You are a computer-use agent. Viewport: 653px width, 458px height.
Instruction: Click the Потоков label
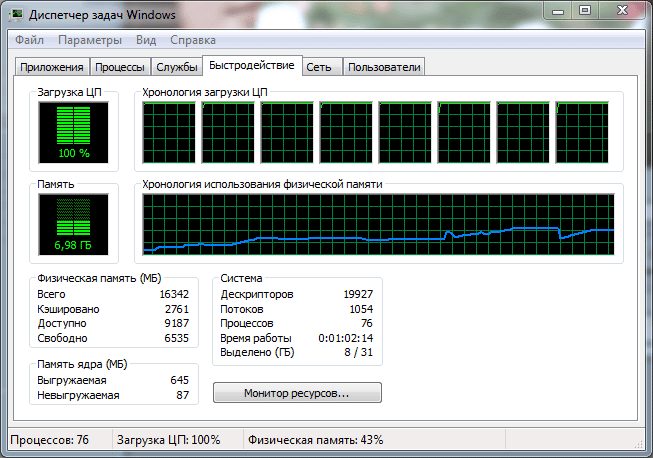[242, 309]
